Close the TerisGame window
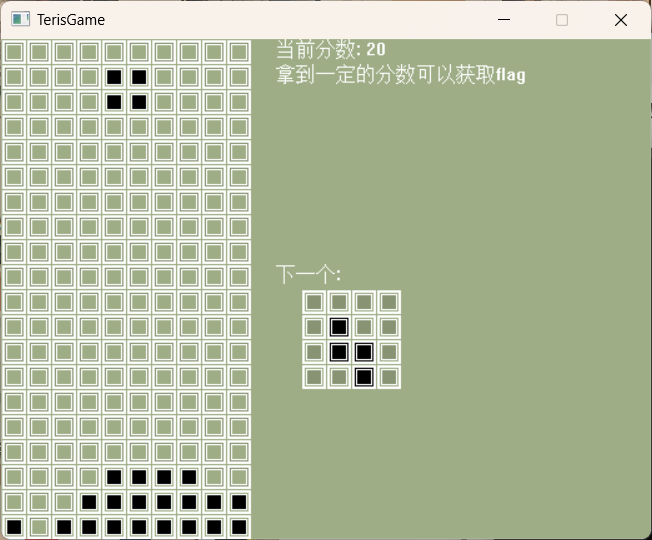The image size is (652, 540). 620,20
